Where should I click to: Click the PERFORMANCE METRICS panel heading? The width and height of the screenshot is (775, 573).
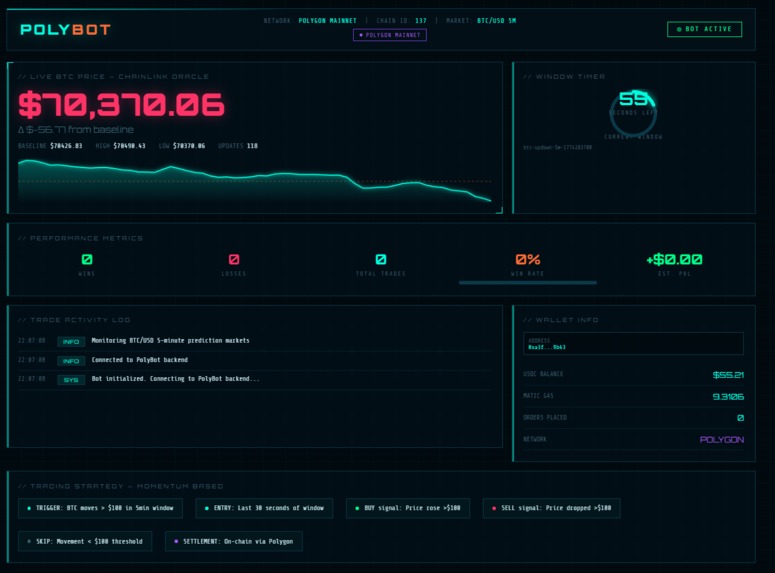coord(81,238)
